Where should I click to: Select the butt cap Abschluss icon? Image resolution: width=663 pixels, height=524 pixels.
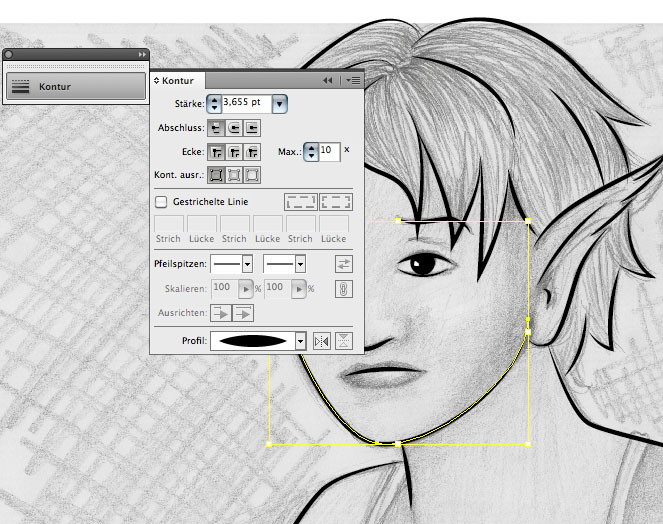(215, 127)
